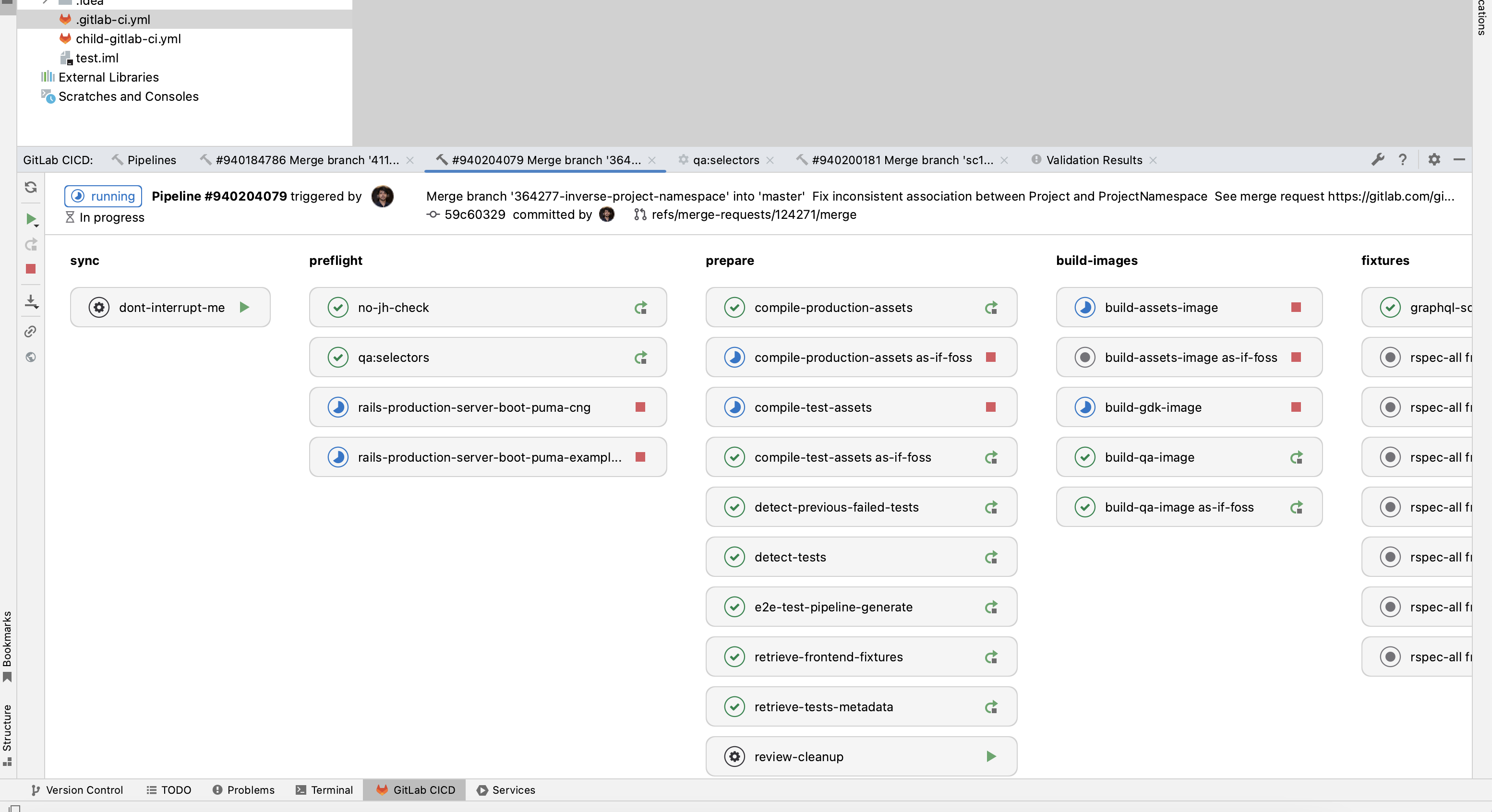The height and width of the screenshot is (812, 1492).
Task: Retry detect-tests job
Action: pyautogui.click(x=991, y=557)
